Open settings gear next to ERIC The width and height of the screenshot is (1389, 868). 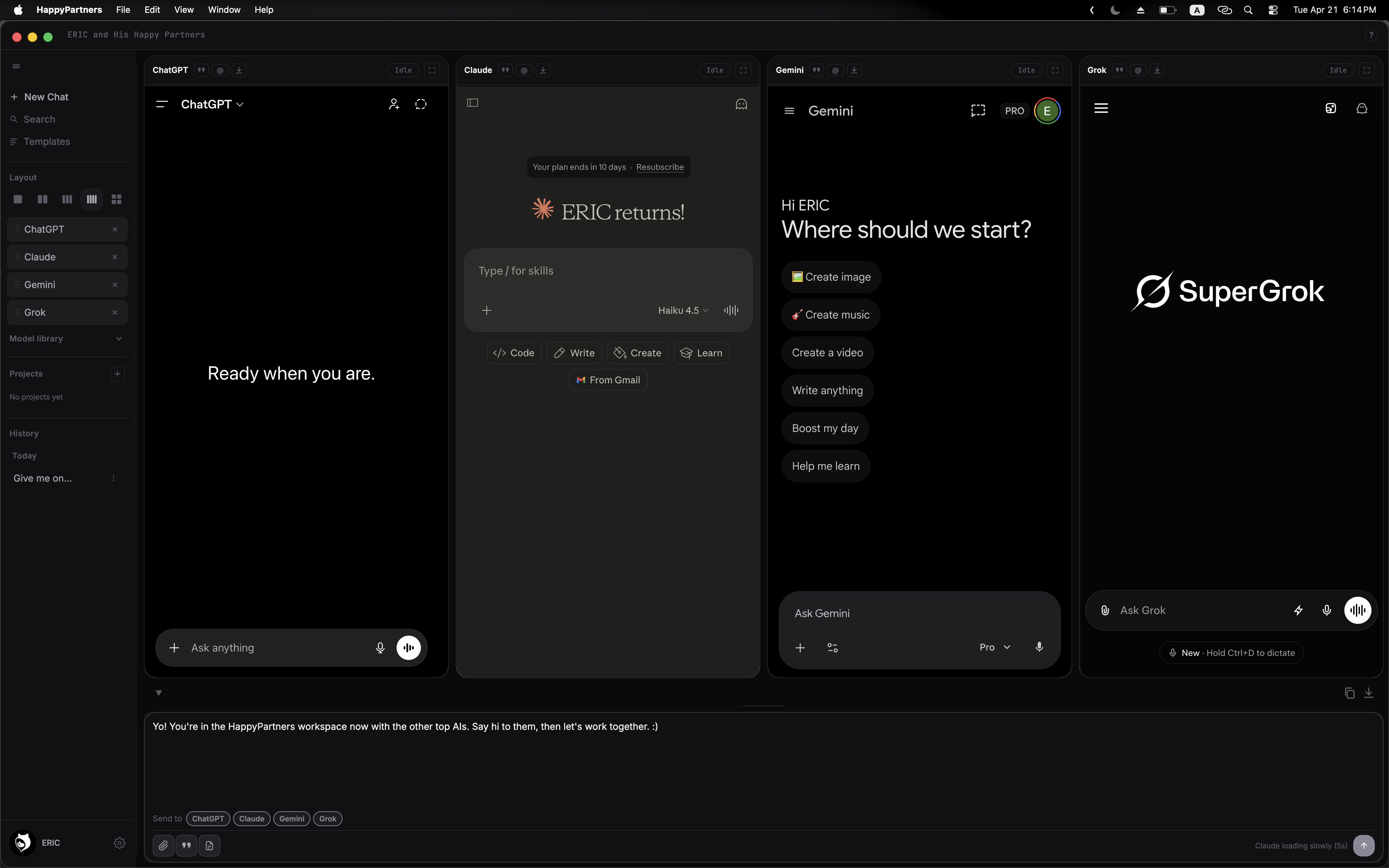coord(119,843)
